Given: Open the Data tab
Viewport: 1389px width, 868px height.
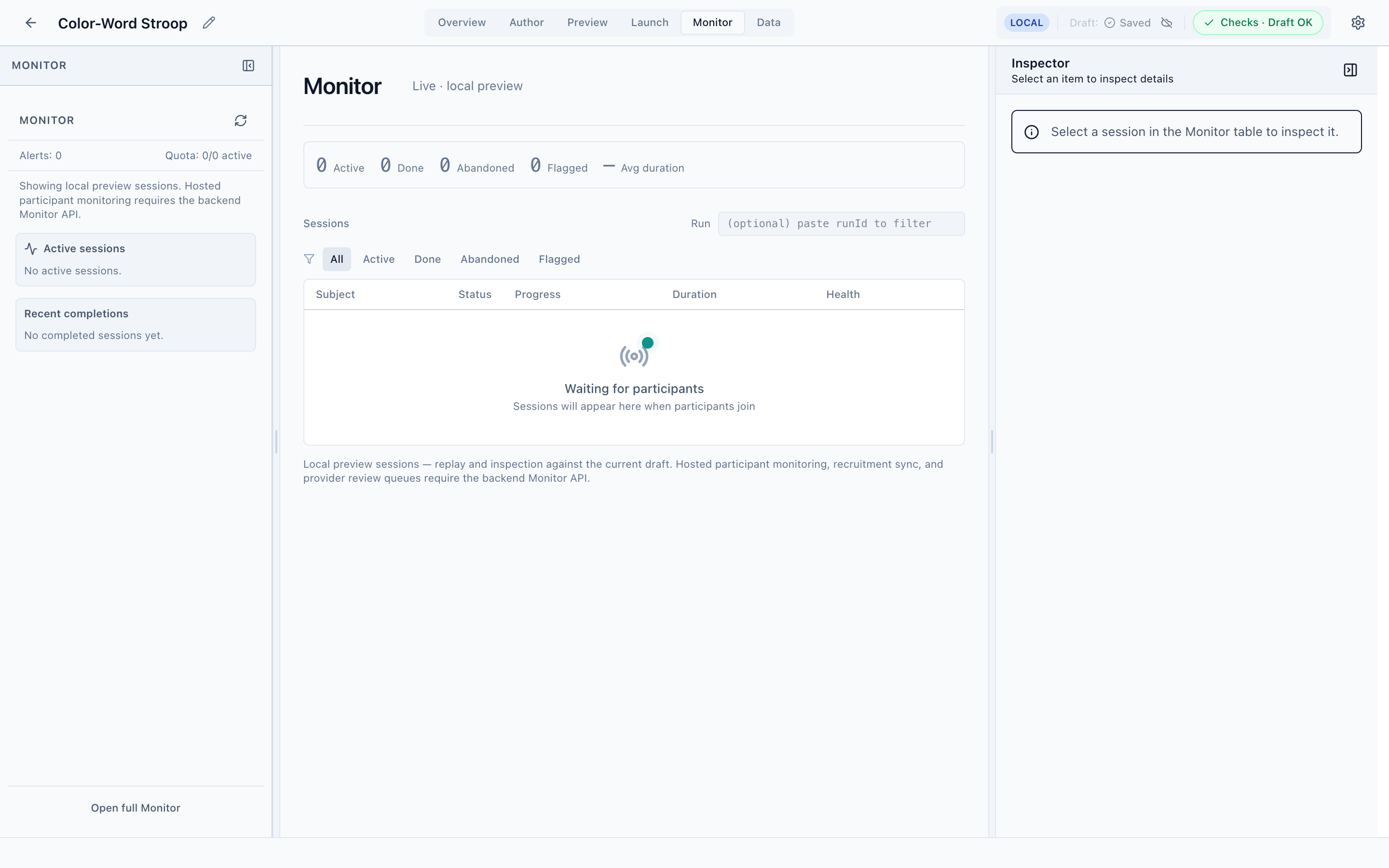Looking at the screenshot, I should [x=769, y=22].
